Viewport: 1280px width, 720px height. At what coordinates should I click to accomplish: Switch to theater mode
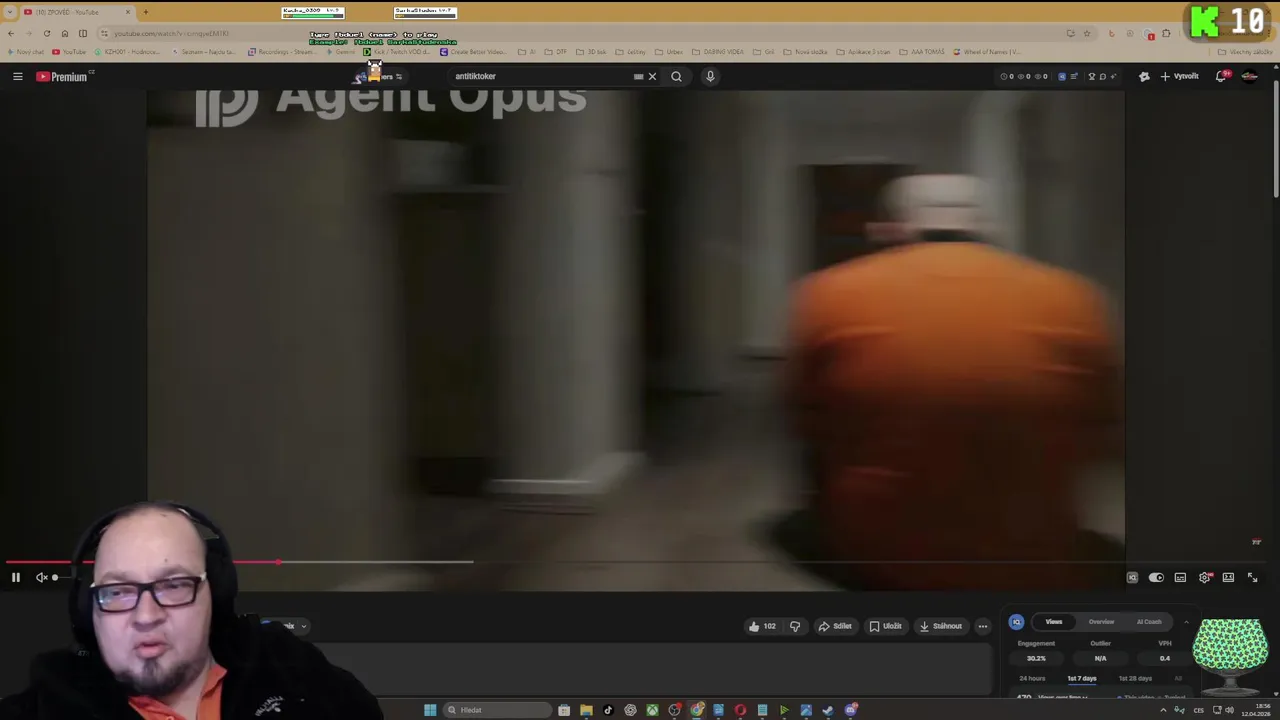(x=1228, y=577)
